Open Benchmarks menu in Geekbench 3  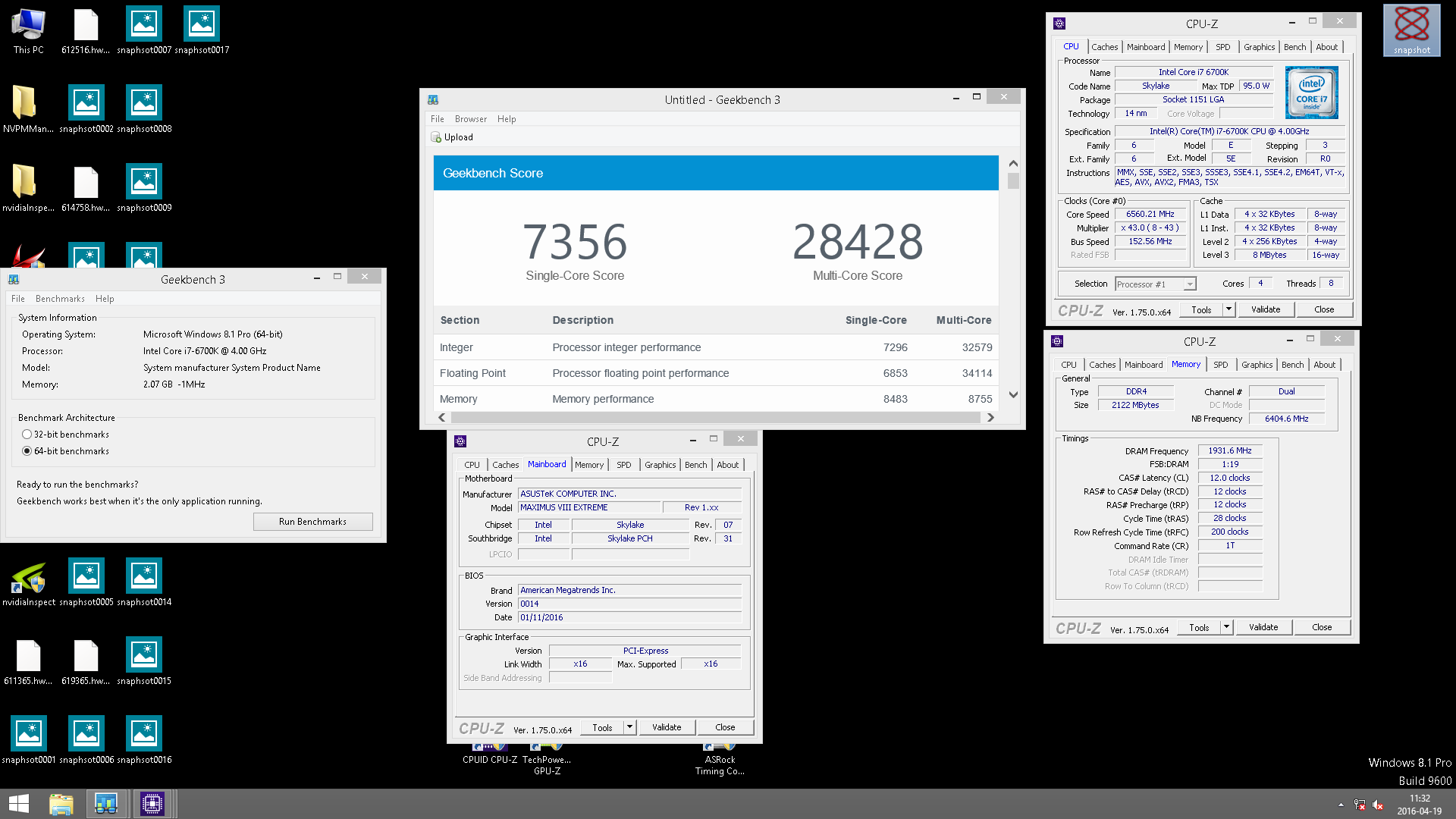point(60,299)
